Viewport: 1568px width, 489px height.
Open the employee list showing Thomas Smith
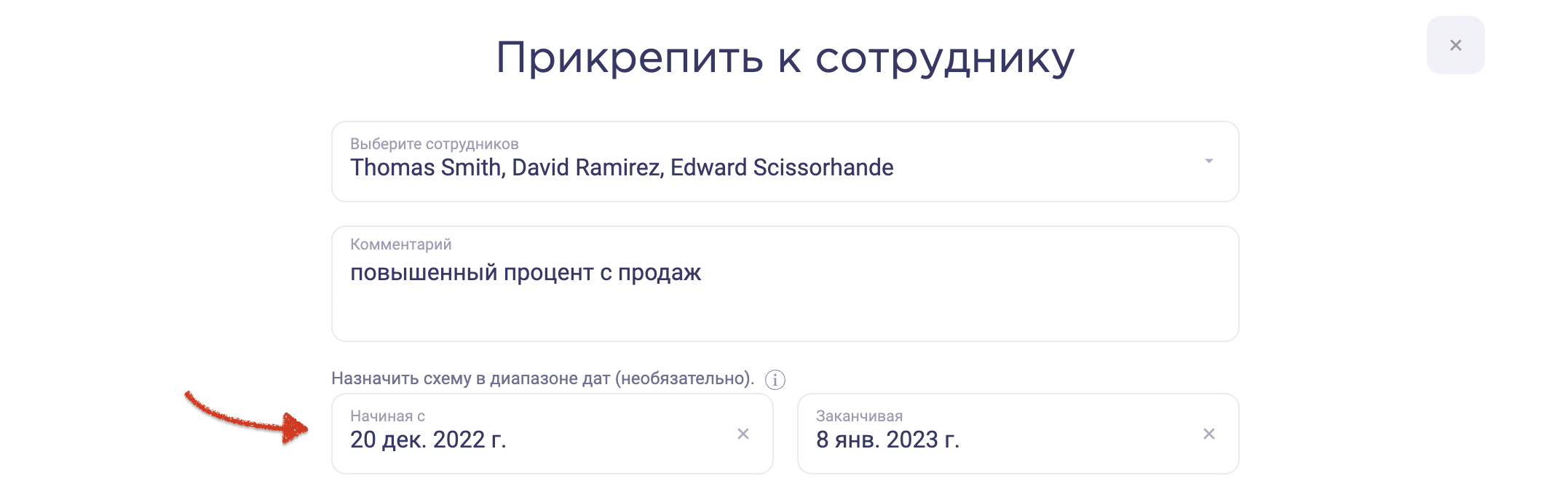click(785, 162)
